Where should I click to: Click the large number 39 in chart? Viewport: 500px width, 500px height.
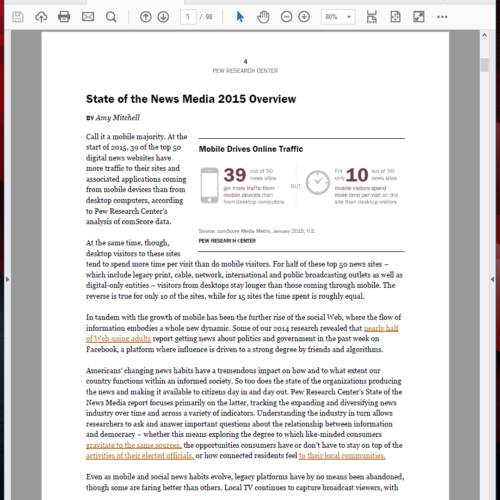[x=235, y=175]
